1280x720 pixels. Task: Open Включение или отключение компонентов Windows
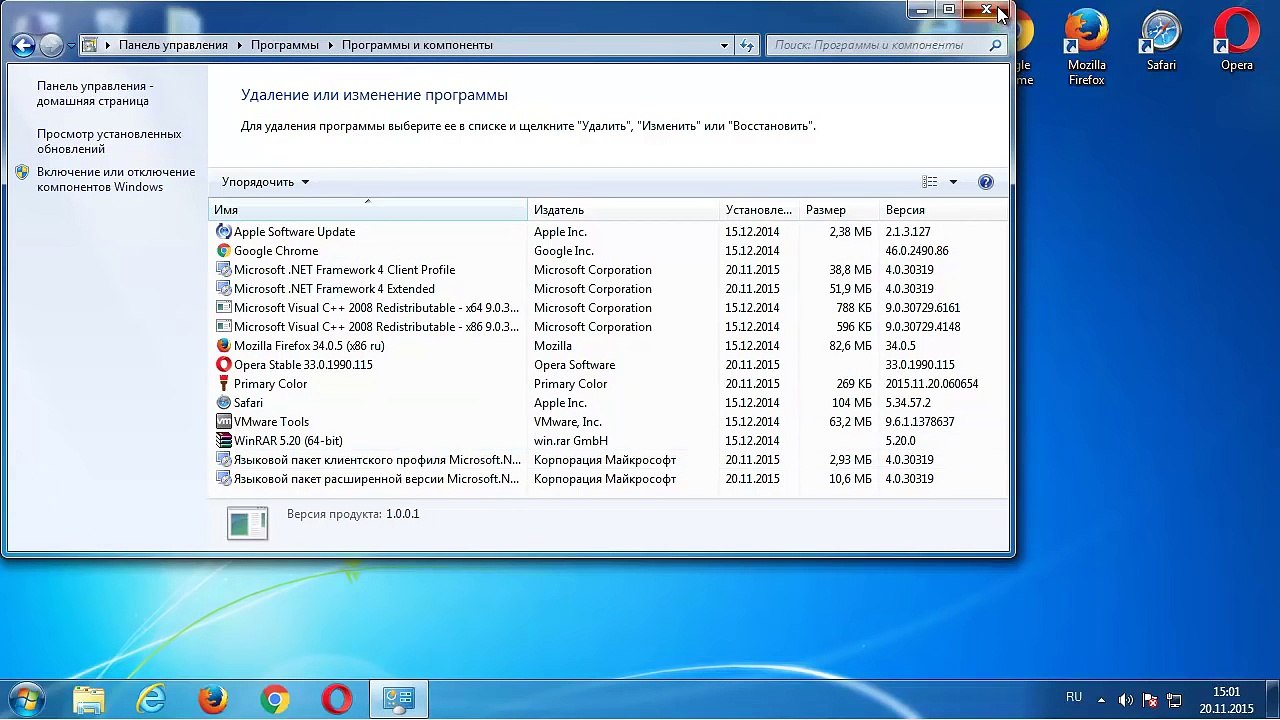pos(116,179)
